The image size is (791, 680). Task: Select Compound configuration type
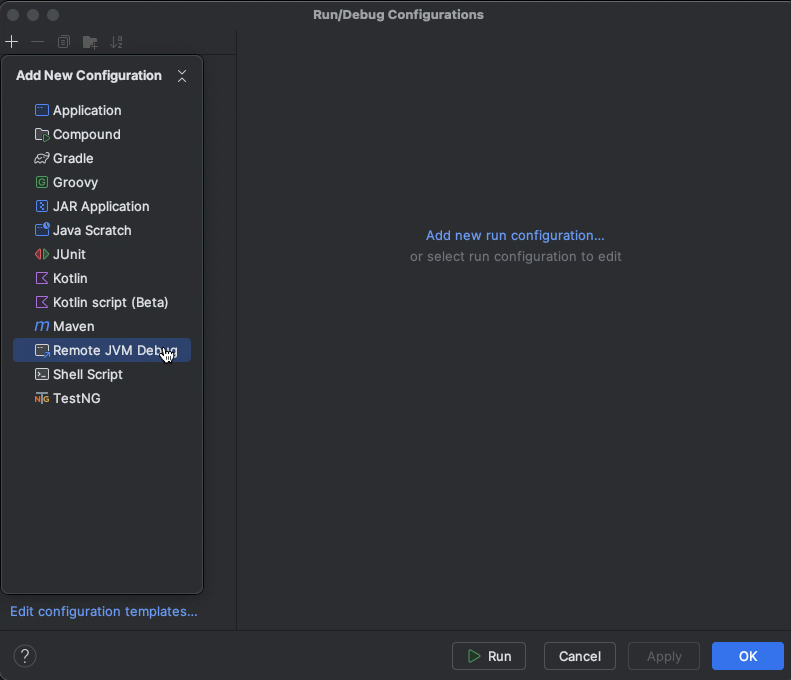pos(102,135)
